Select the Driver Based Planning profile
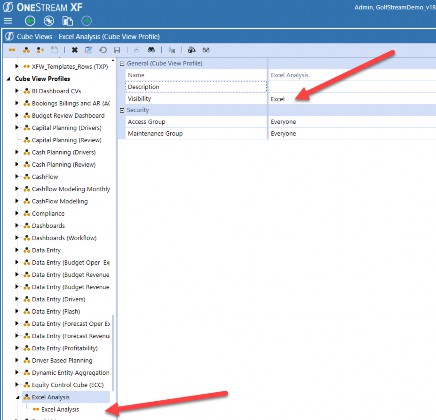This screenshot has height=420, width=436. pyautogui.click(x=62, y=360)
